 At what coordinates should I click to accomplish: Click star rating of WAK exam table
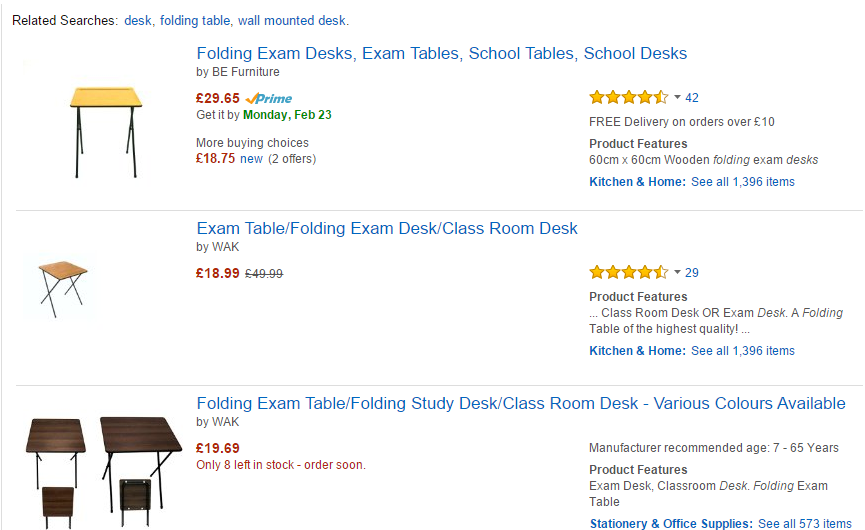click(x=628, y=272)
